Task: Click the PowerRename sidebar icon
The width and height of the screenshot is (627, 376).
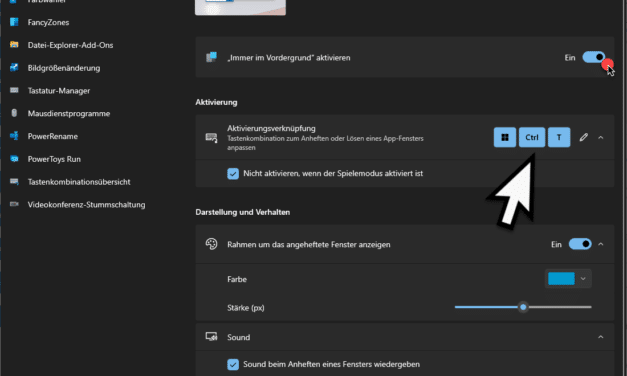Action: (14, 136)
